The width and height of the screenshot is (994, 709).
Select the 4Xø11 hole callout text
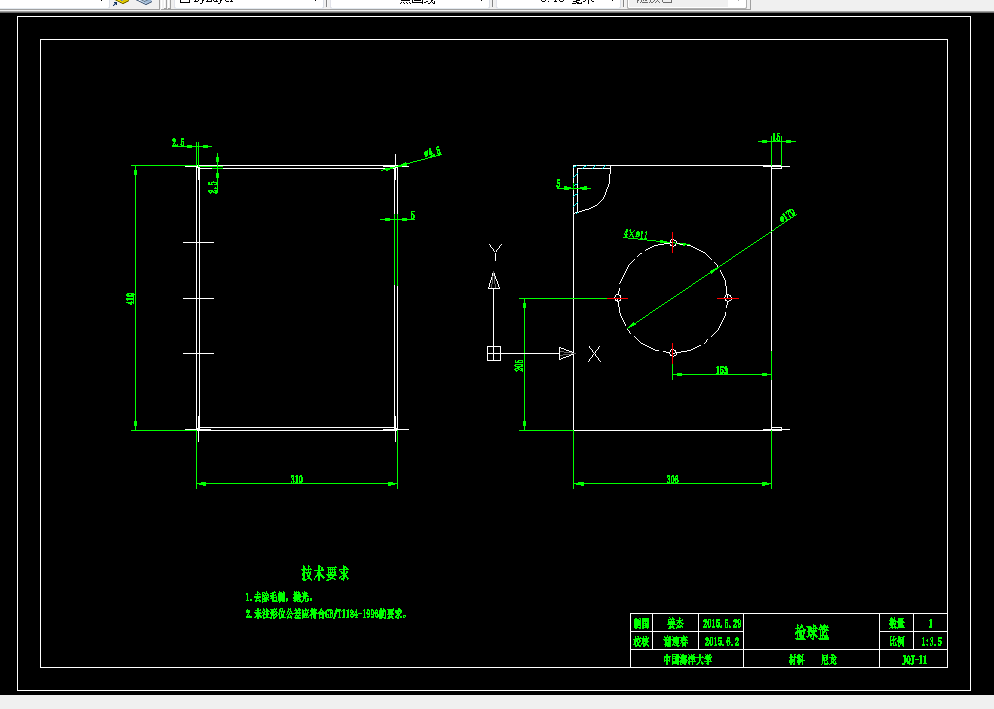636,235
